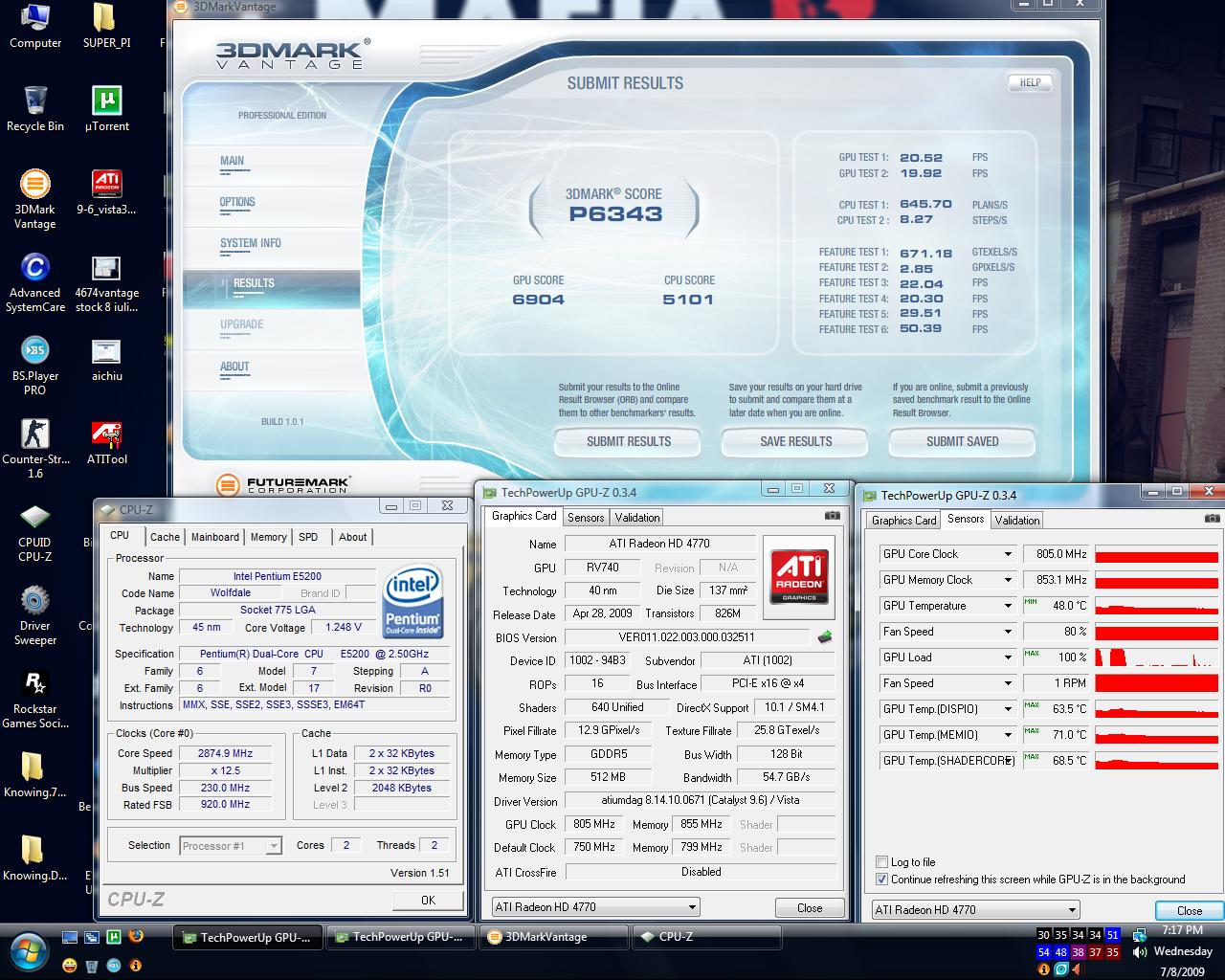The height and width of the screenshot is (980, 1225).
Task: Click the GPU-Z BIOS save icon
Action: tap(824, 636)
